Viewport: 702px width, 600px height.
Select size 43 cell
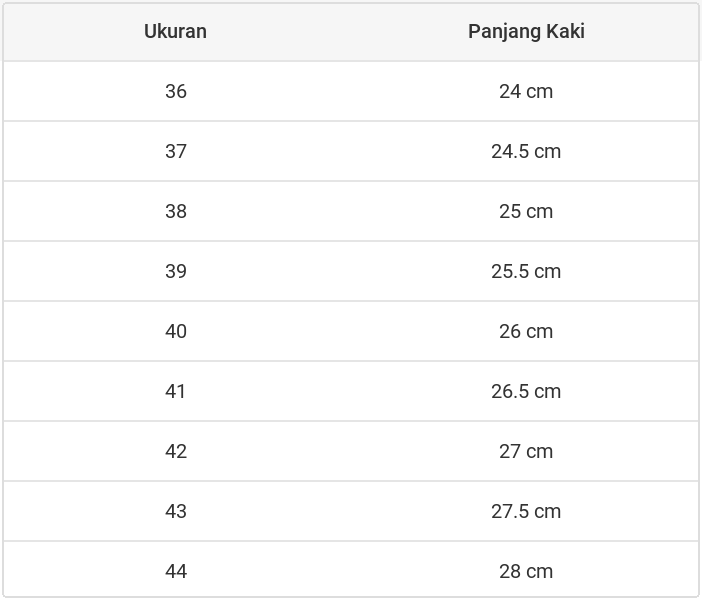176,511
